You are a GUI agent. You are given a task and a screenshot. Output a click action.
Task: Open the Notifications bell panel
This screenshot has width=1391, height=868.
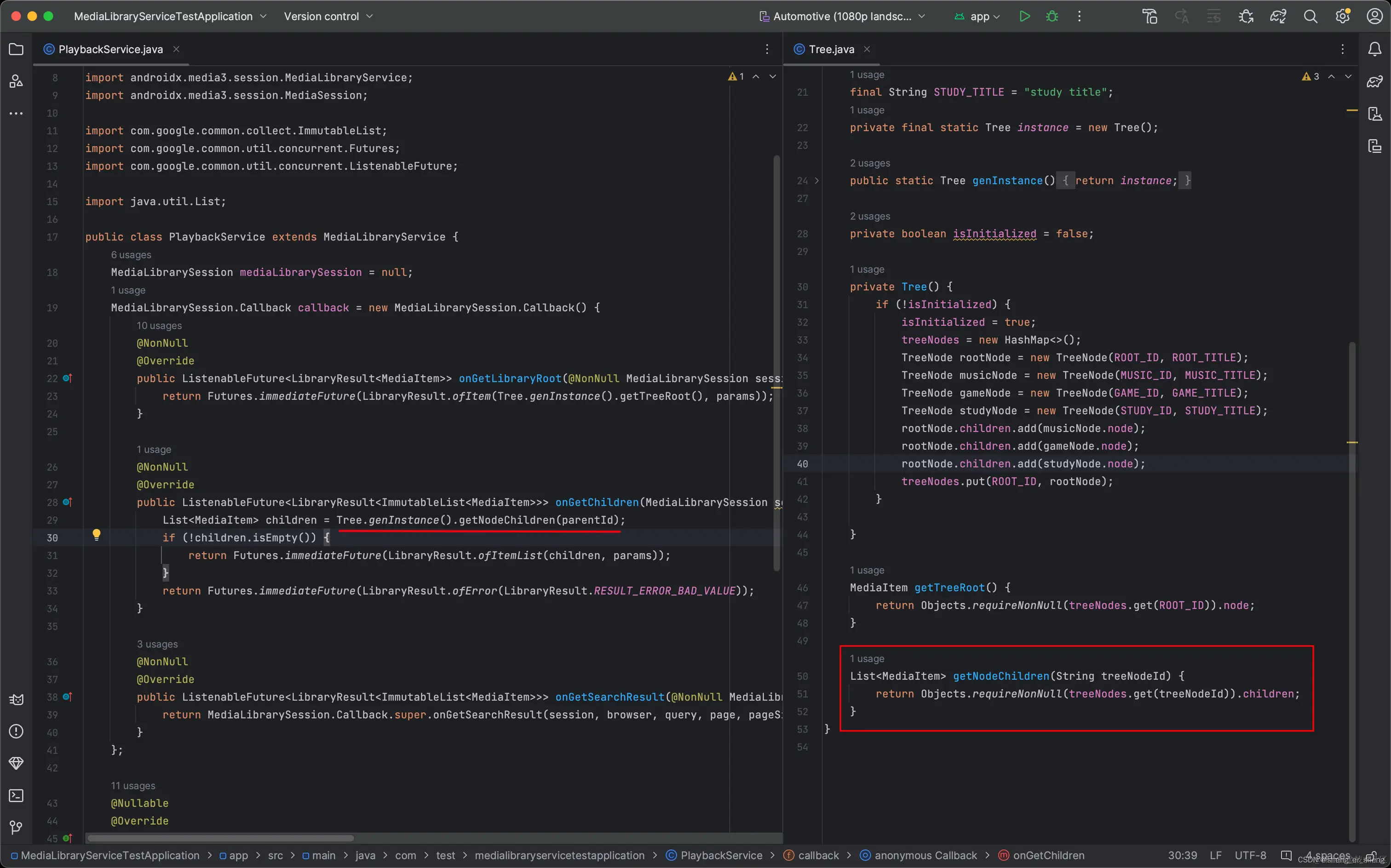pyautogui.click(x=1374, y=49)
